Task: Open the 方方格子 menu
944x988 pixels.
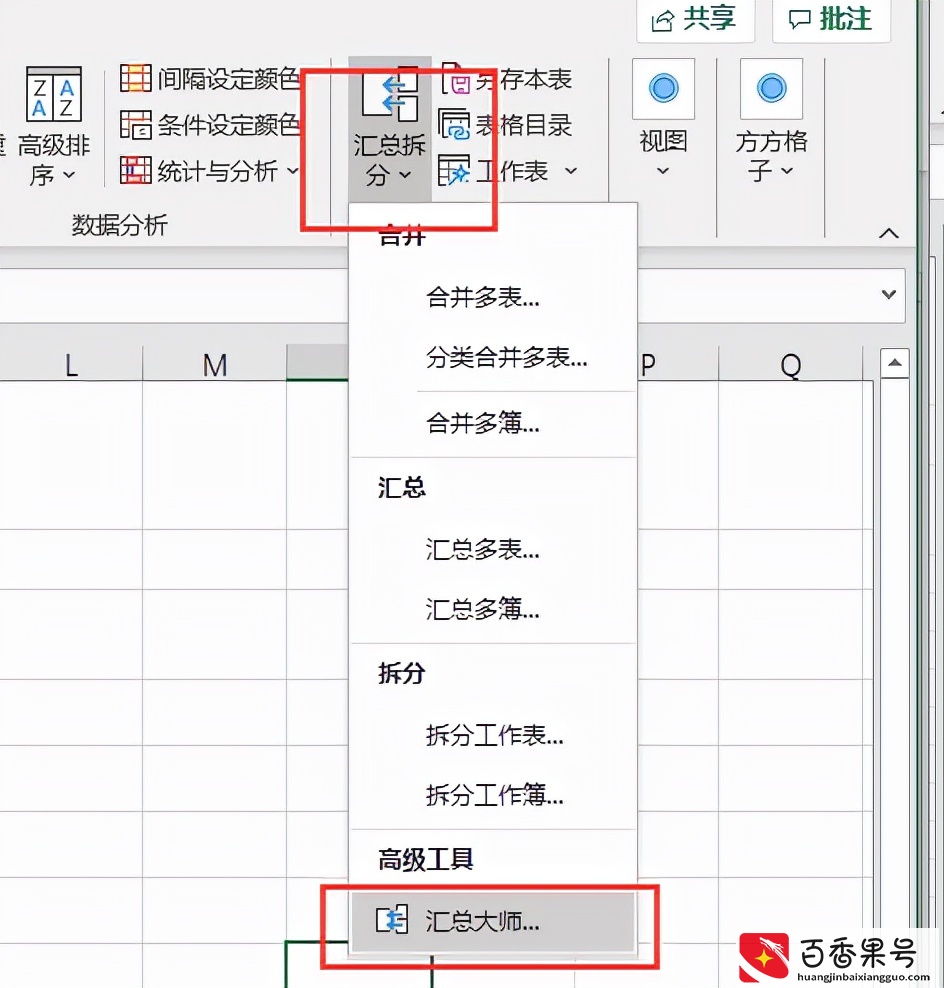Action: 771,120
